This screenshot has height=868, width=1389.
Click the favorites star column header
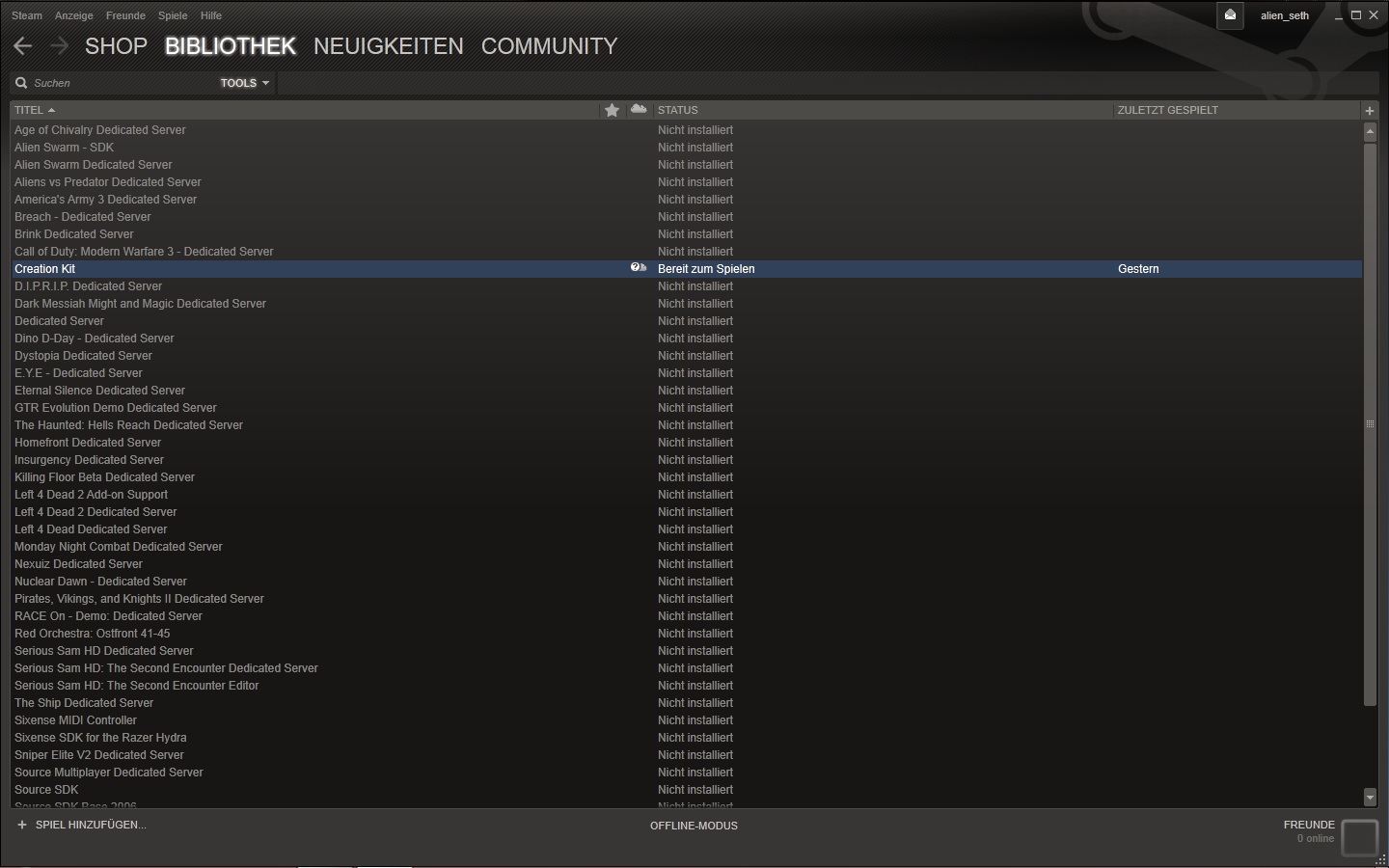[612, 110]
